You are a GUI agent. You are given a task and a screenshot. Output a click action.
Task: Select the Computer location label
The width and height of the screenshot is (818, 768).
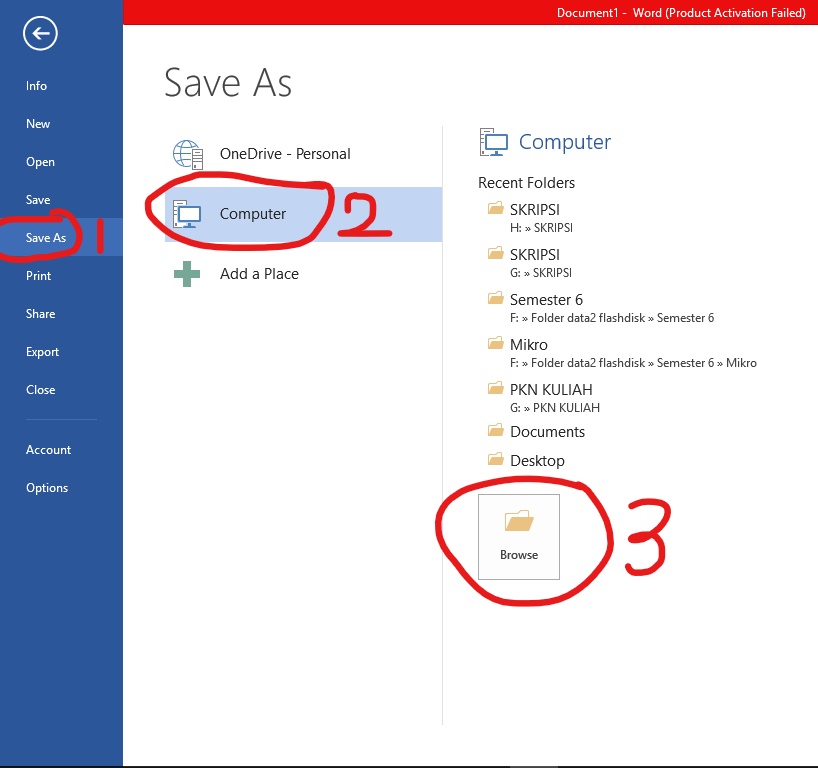coord(252,214)
